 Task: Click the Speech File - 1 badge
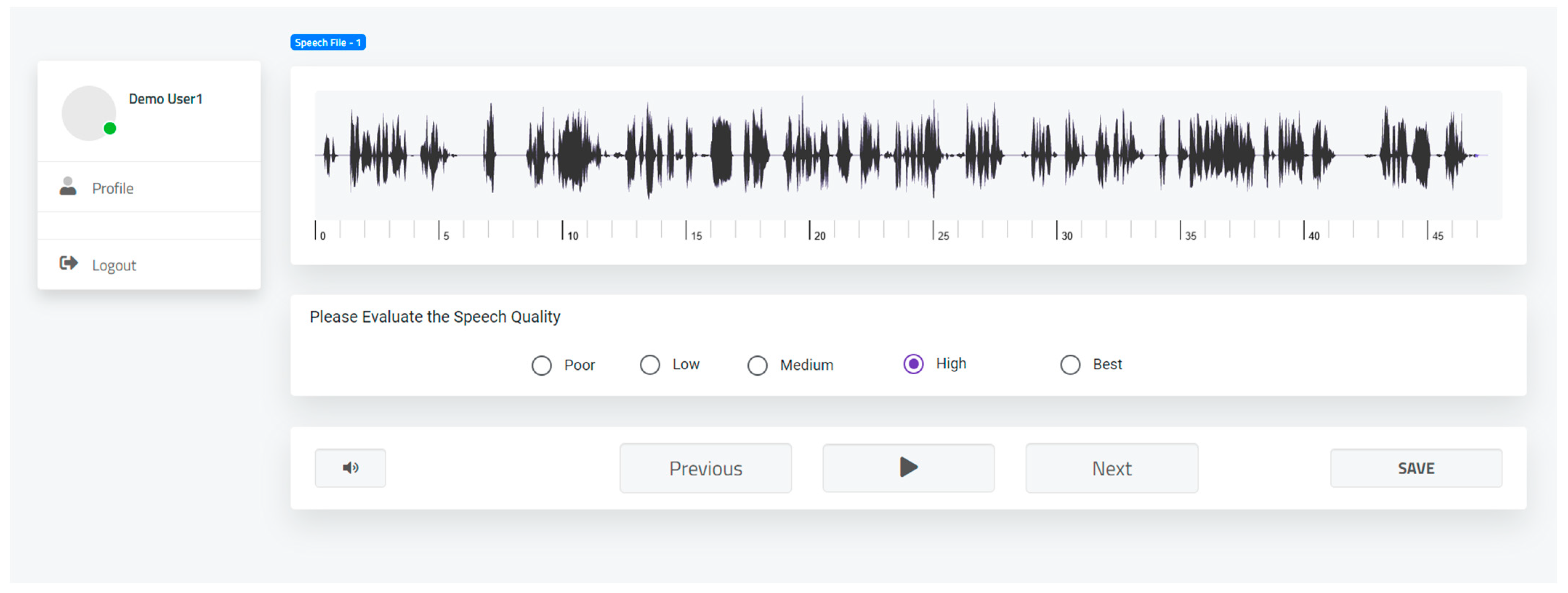tap(327, 42)
